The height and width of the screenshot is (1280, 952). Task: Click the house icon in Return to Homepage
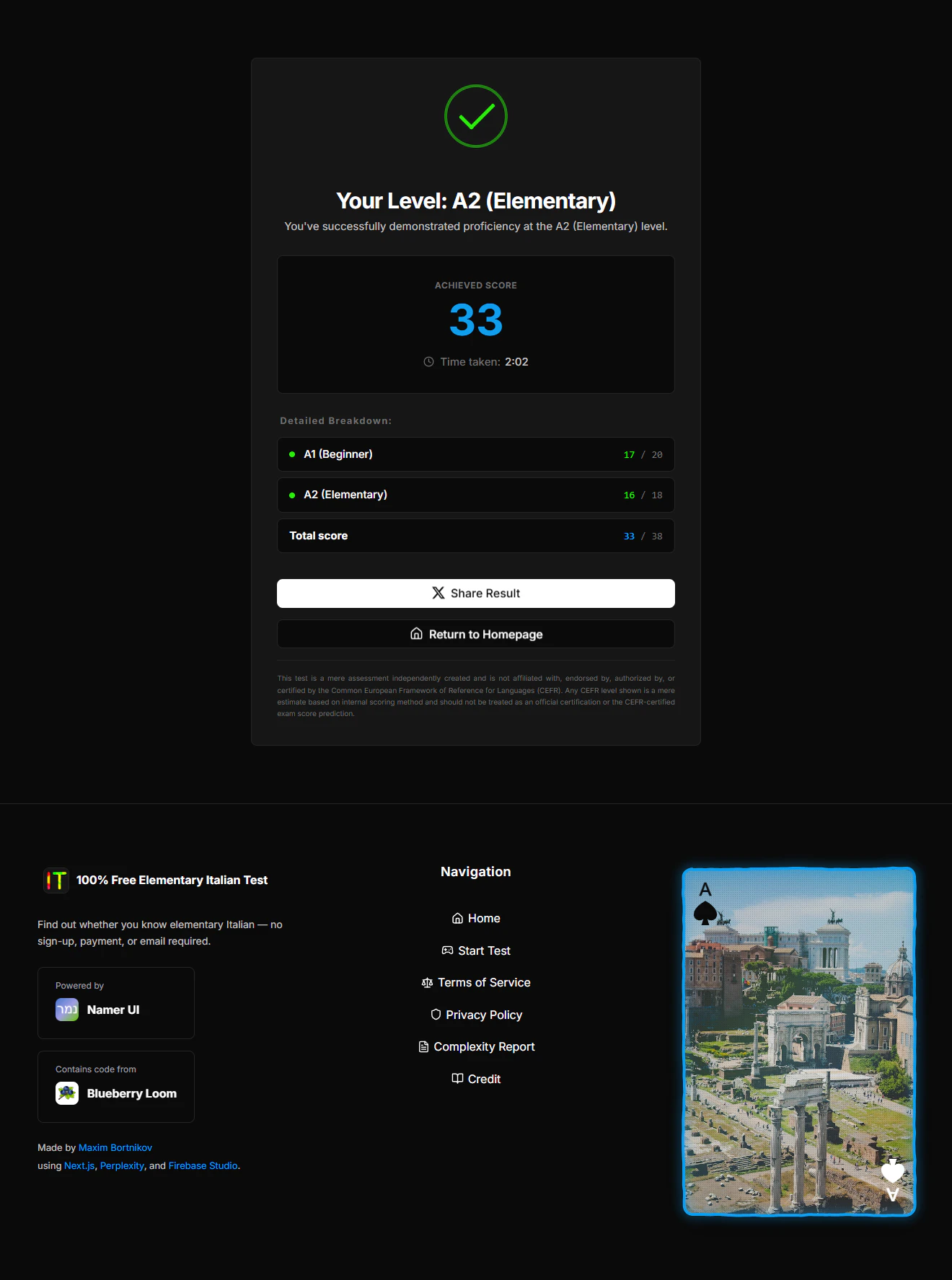pos(416,634)
